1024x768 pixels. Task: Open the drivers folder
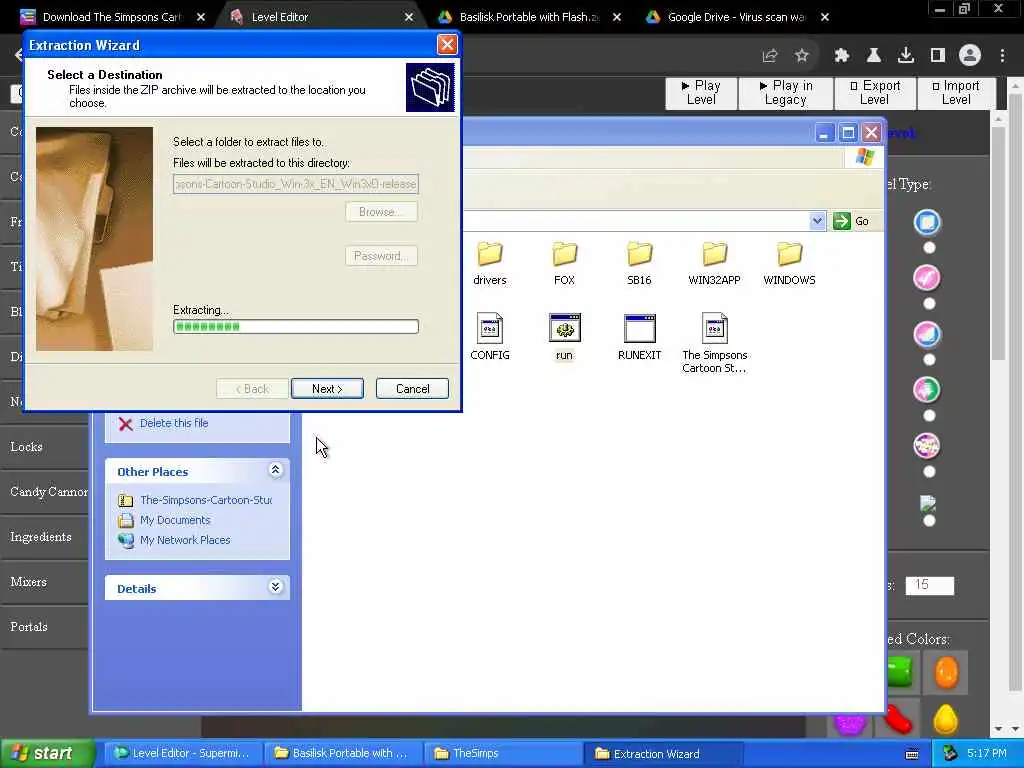[x=490, y=263]
